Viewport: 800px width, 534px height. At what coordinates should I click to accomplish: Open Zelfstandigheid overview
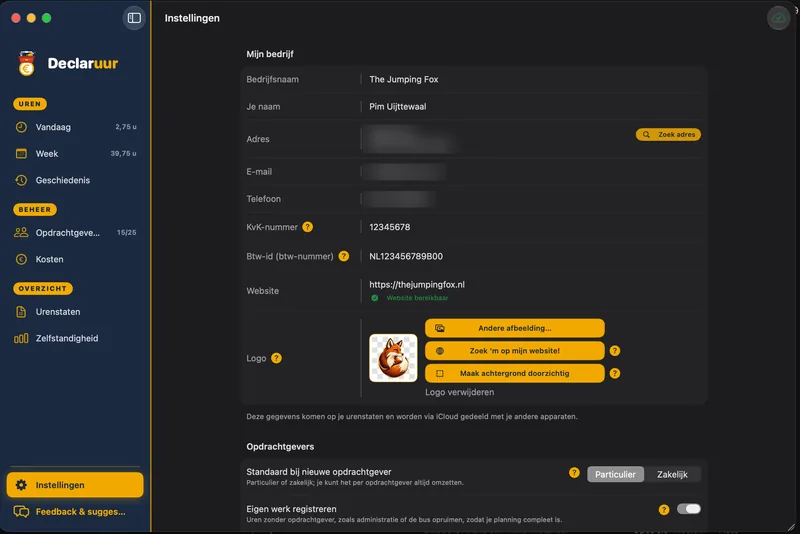pos(75,338)
